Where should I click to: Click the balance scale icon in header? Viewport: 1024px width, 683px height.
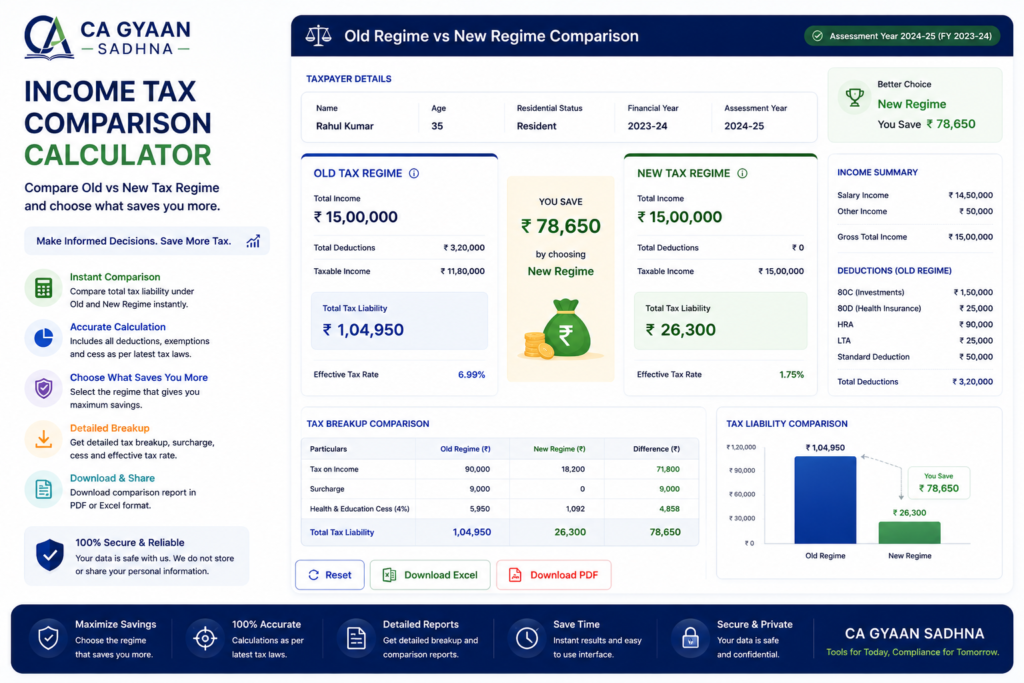pos(318,36)
